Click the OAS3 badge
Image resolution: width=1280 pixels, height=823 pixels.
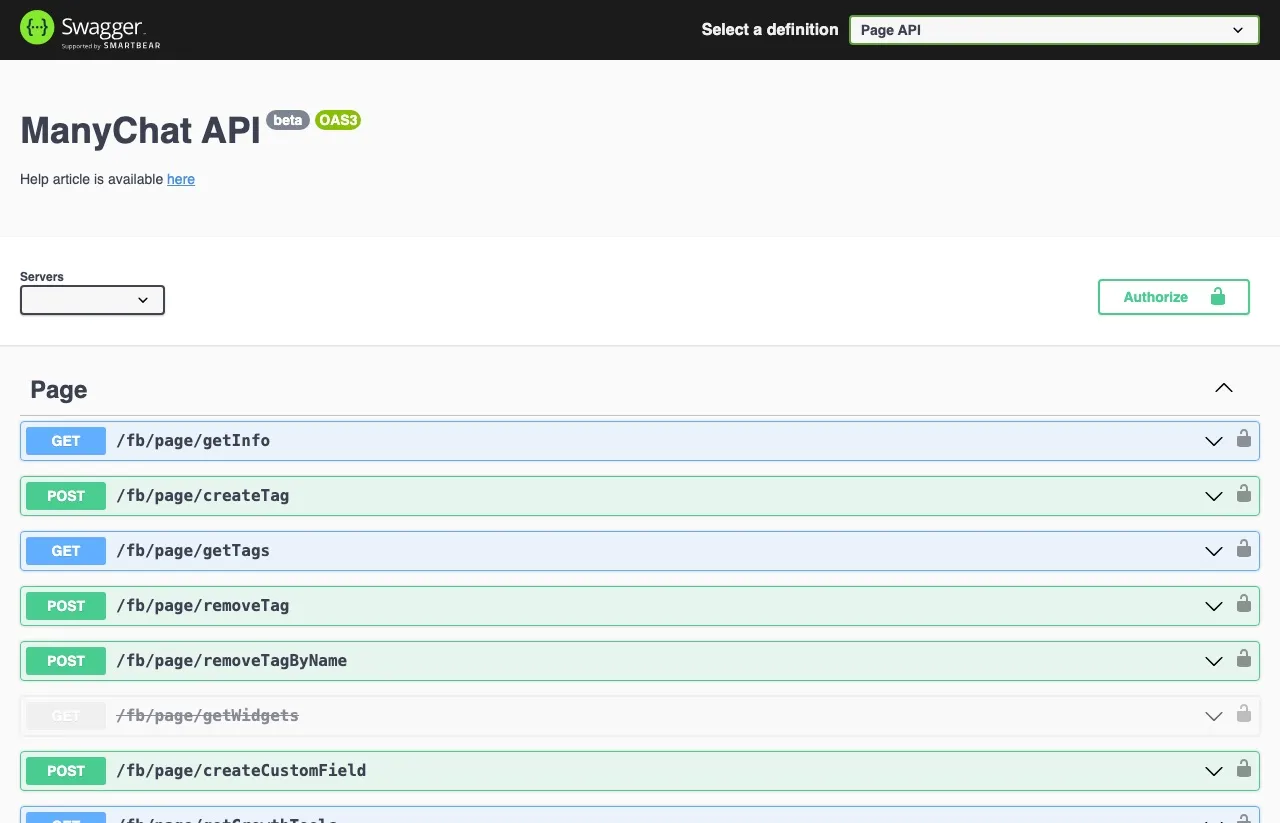(338, 120)
